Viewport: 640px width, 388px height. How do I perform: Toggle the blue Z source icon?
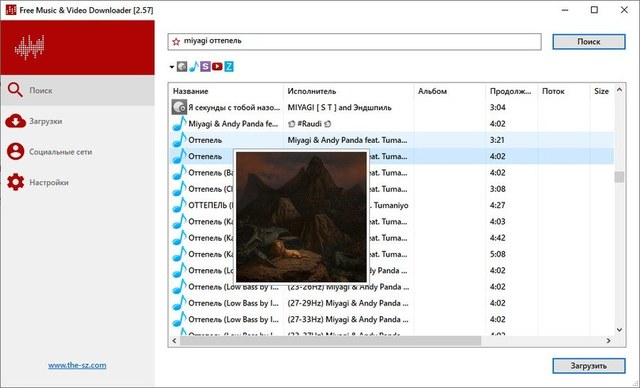(x=229, y=67)
